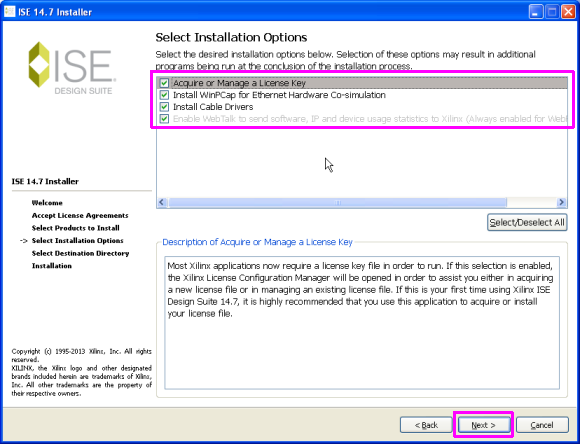Click the ISE Design Suite logo

coord(72,68)
